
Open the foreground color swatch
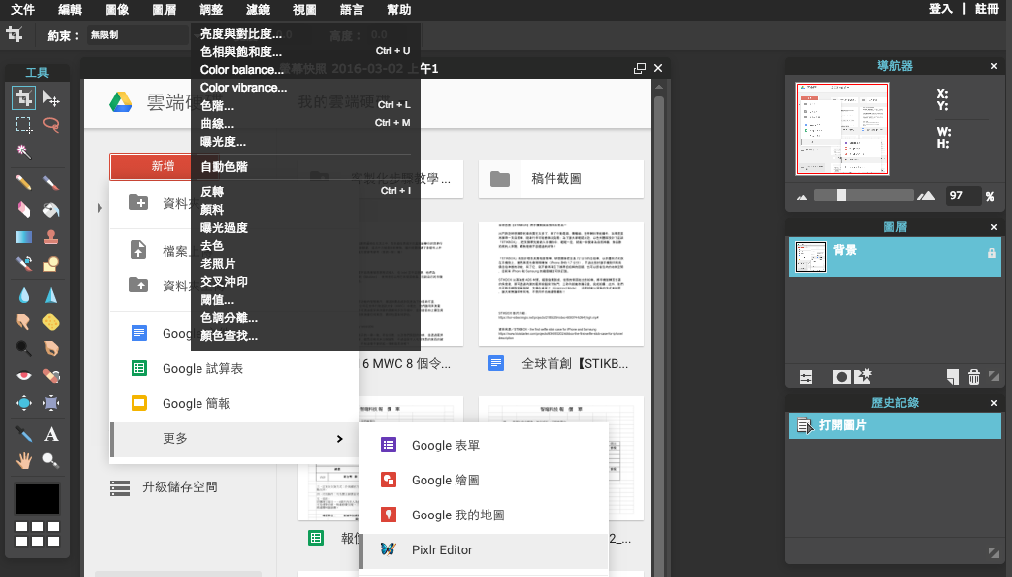(37, 499)
